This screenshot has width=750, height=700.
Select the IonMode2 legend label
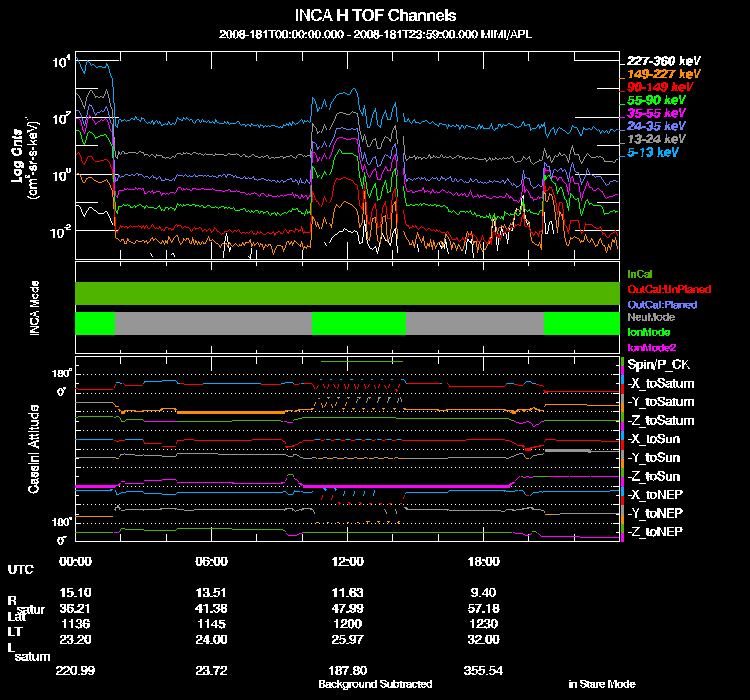click(x=651, y=347)
